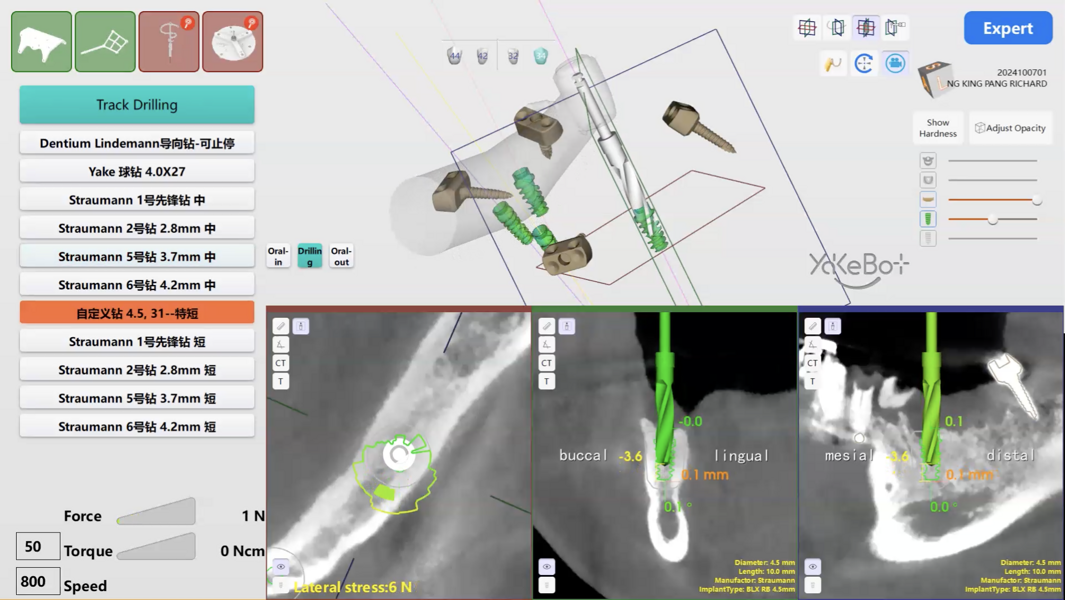Select Straumann 2号钻 2.8mm 中 drill
Screen dimensions: 1065x600
[137, 228]
